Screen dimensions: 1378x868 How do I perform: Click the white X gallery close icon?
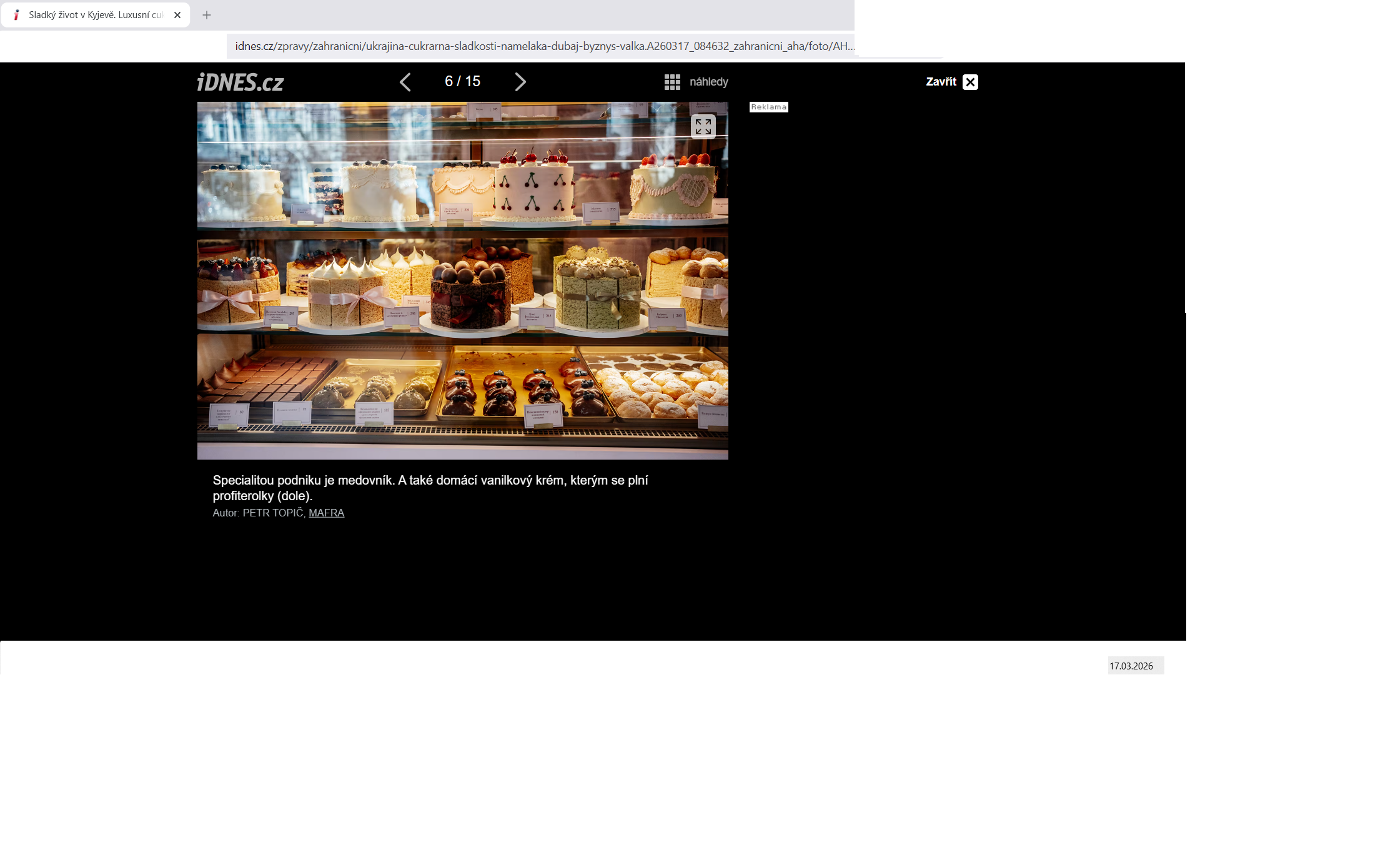(x=970, y=82)
